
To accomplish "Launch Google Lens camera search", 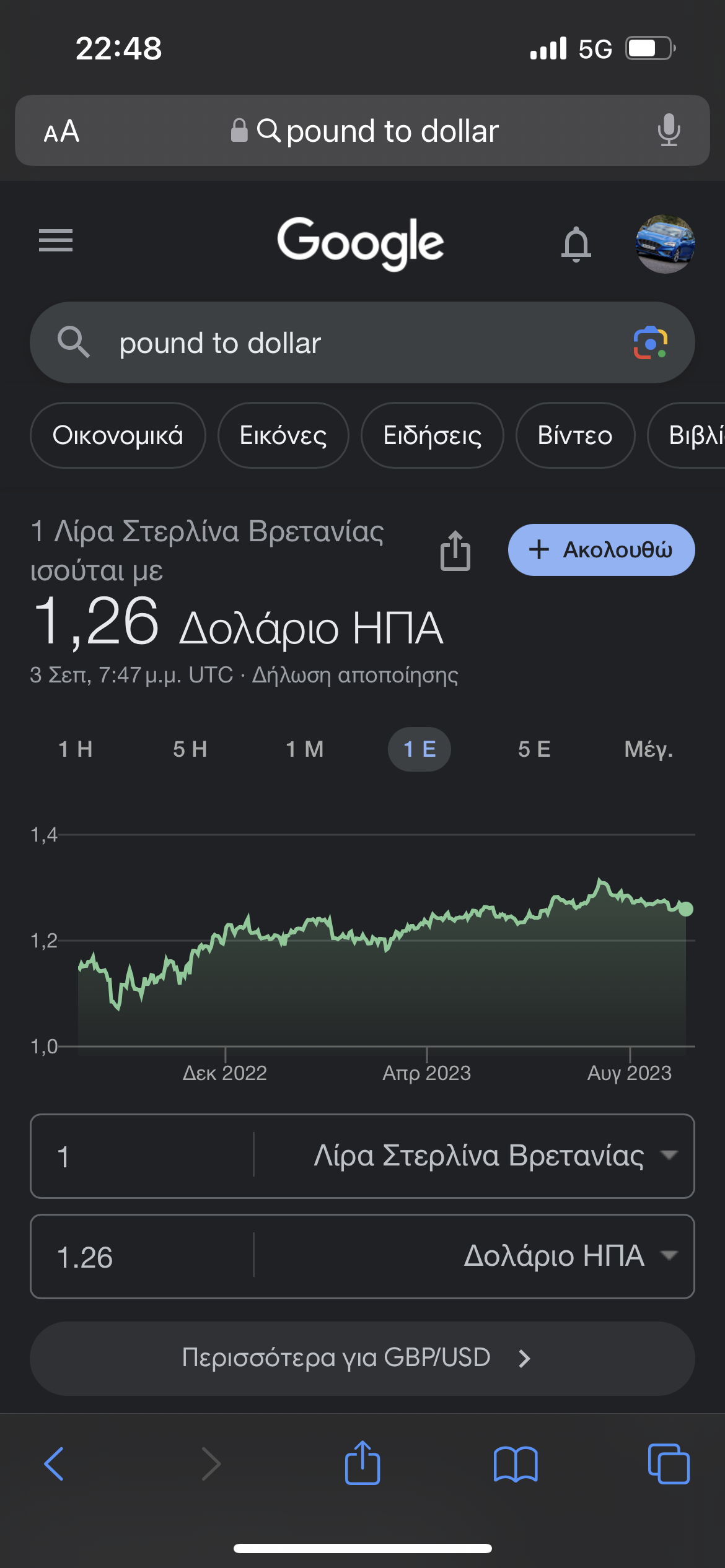I will pos(649,342).
